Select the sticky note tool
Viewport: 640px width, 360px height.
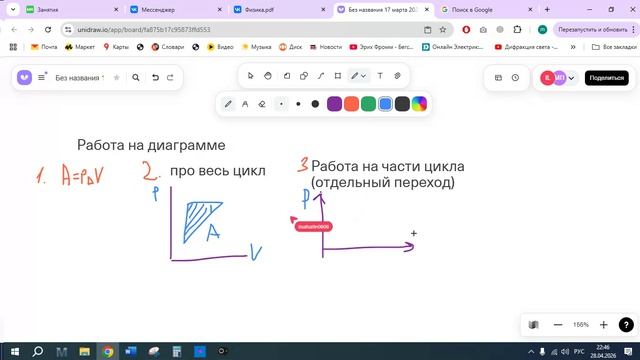[x=287, y=76]
